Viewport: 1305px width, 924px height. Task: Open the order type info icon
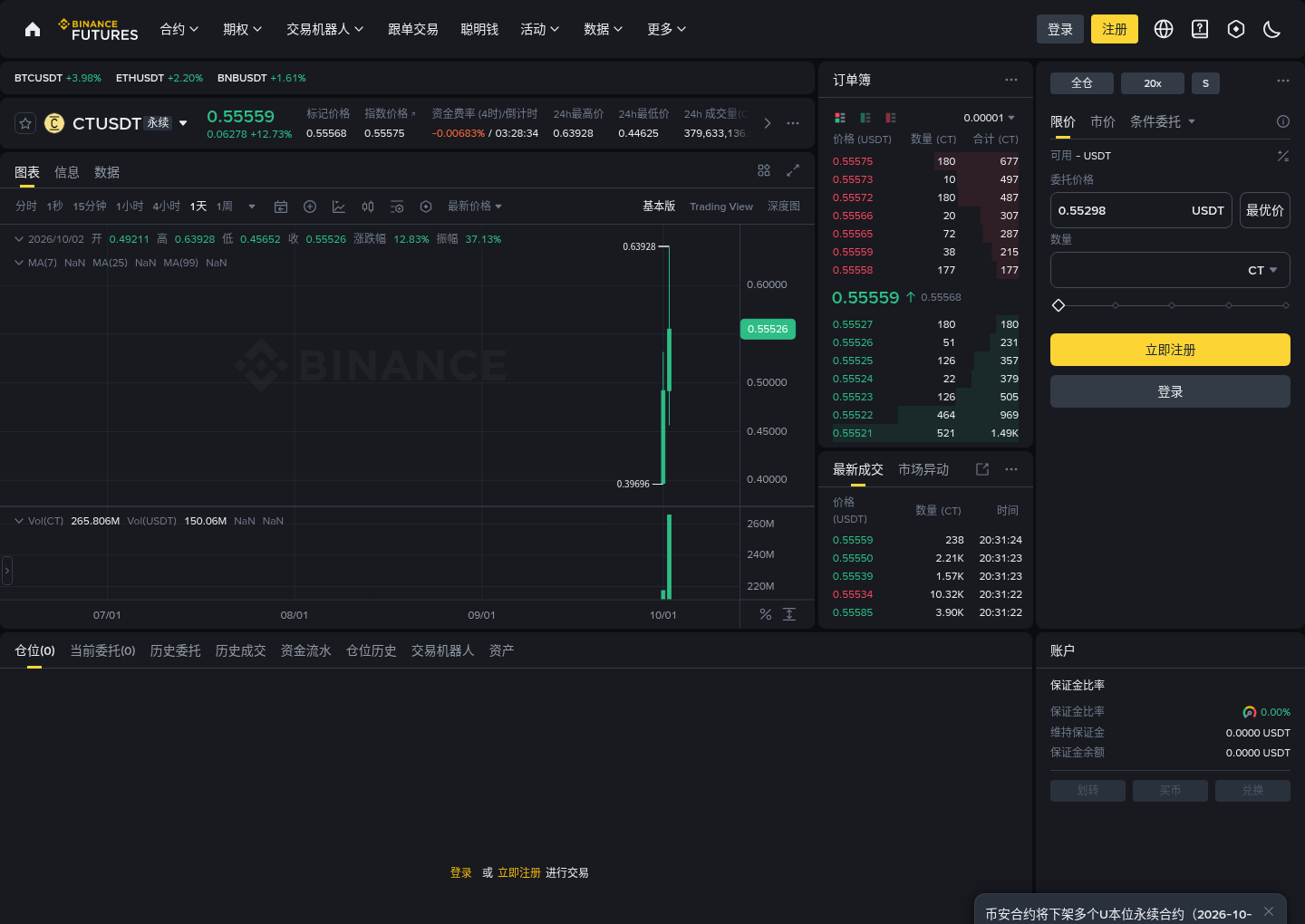1283,121
